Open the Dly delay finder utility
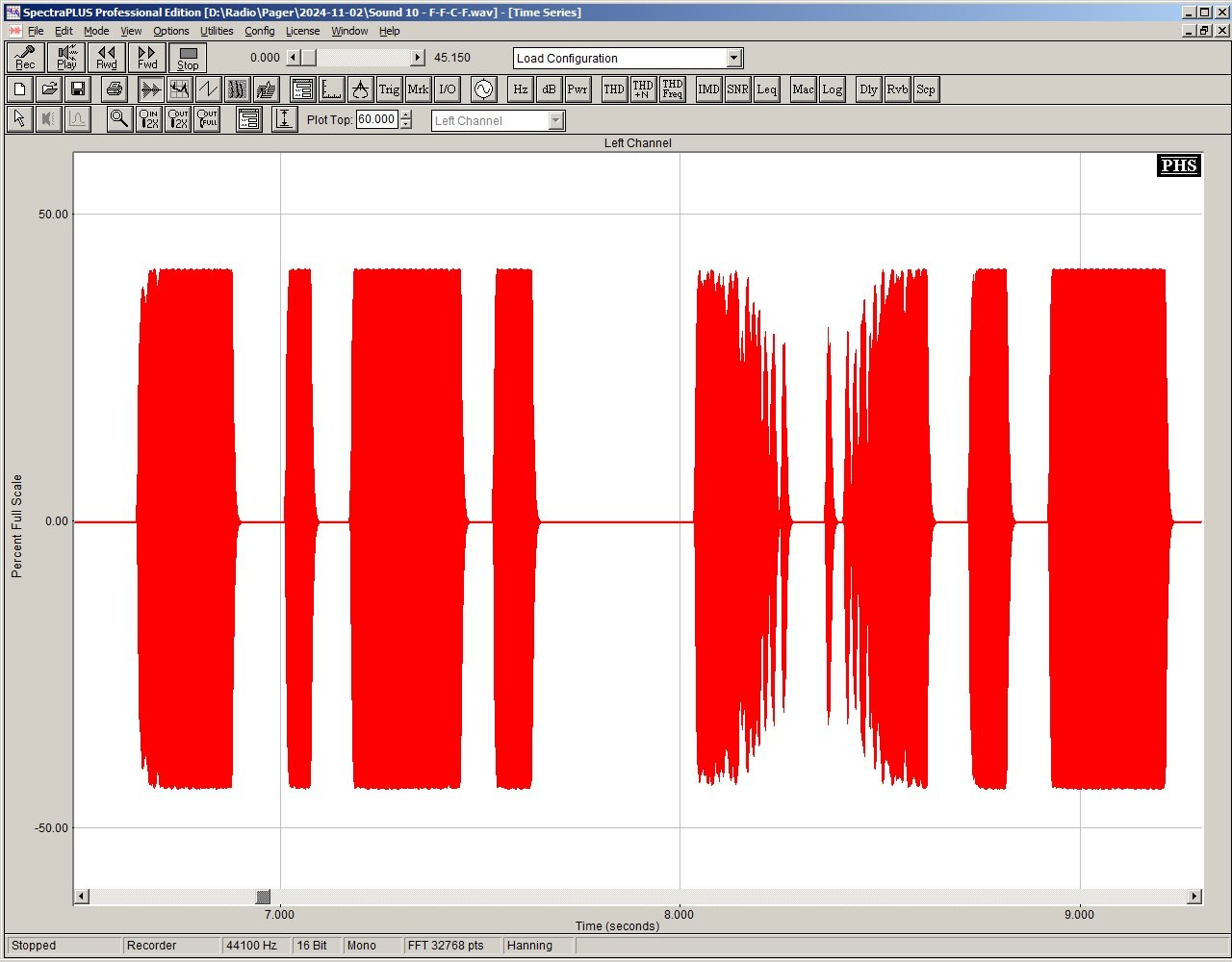 [x=868, y=89]
